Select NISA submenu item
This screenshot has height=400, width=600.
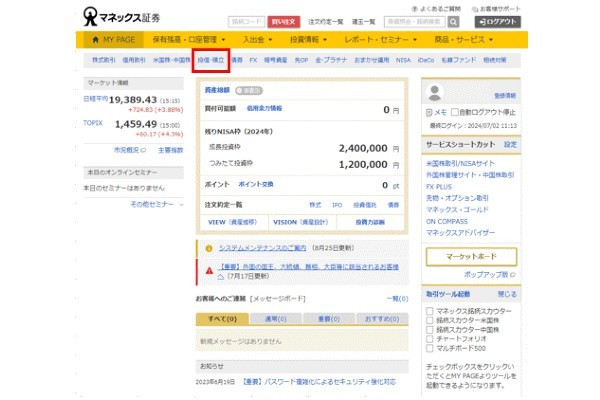pos(403,60)
